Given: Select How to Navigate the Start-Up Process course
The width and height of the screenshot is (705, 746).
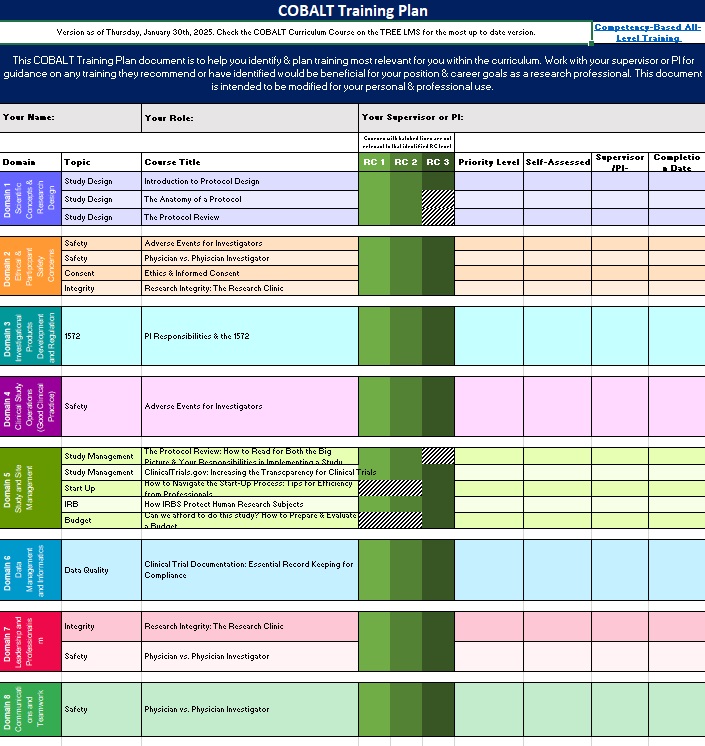Looking at the screenshot, I should click(250, 488).
